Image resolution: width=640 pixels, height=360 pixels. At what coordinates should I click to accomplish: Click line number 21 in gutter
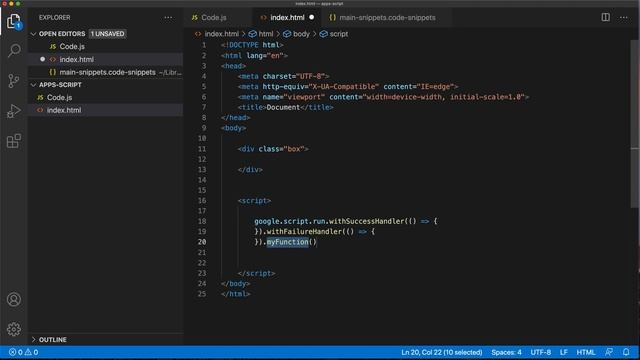(202, 252)
